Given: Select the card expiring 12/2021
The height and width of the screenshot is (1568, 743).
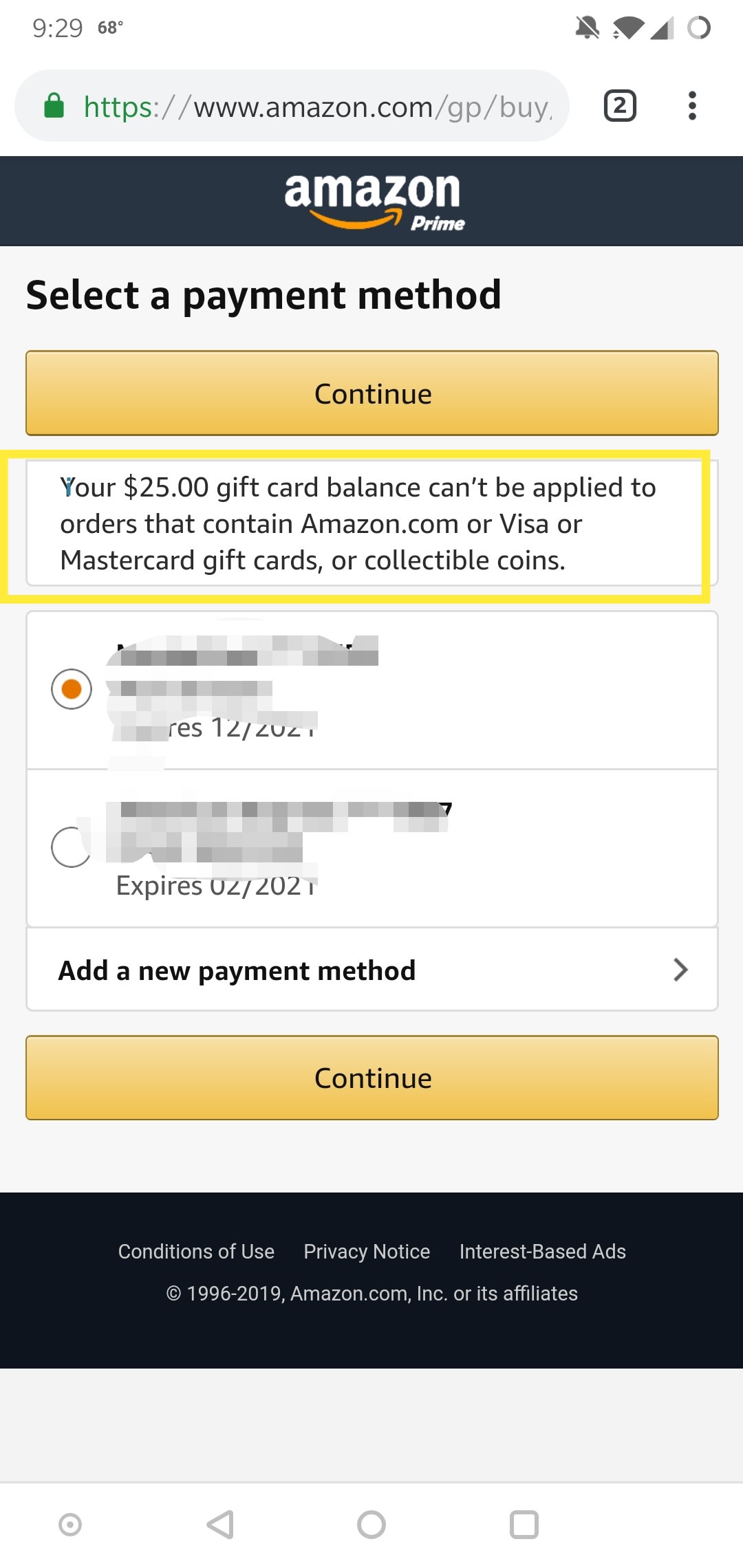Looking at the screenshot, I should click(x=72, y=689).
